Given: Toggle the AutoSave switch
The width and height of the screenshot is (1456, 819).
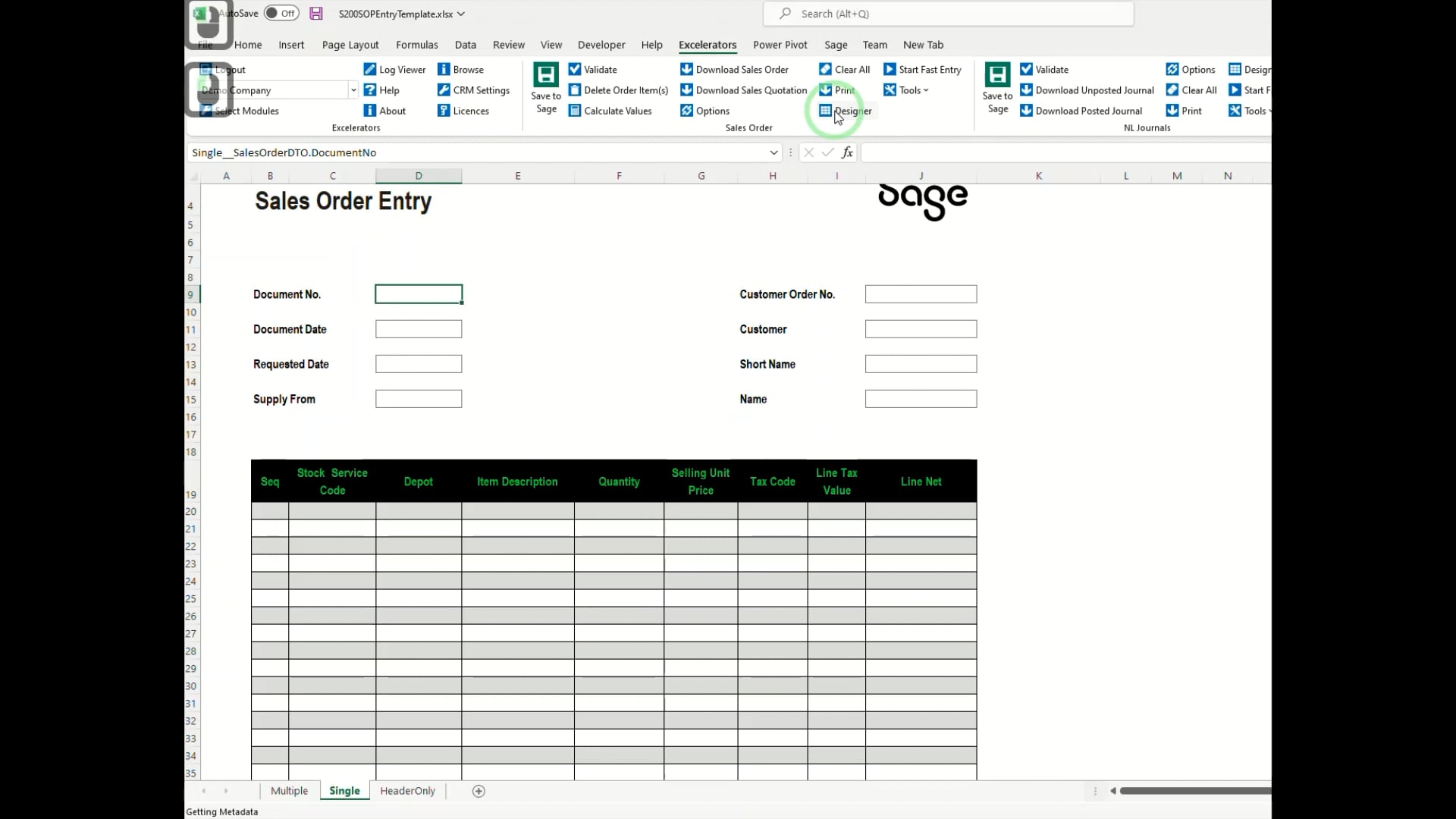Looking at the screenshot, I should coord(281,13).
